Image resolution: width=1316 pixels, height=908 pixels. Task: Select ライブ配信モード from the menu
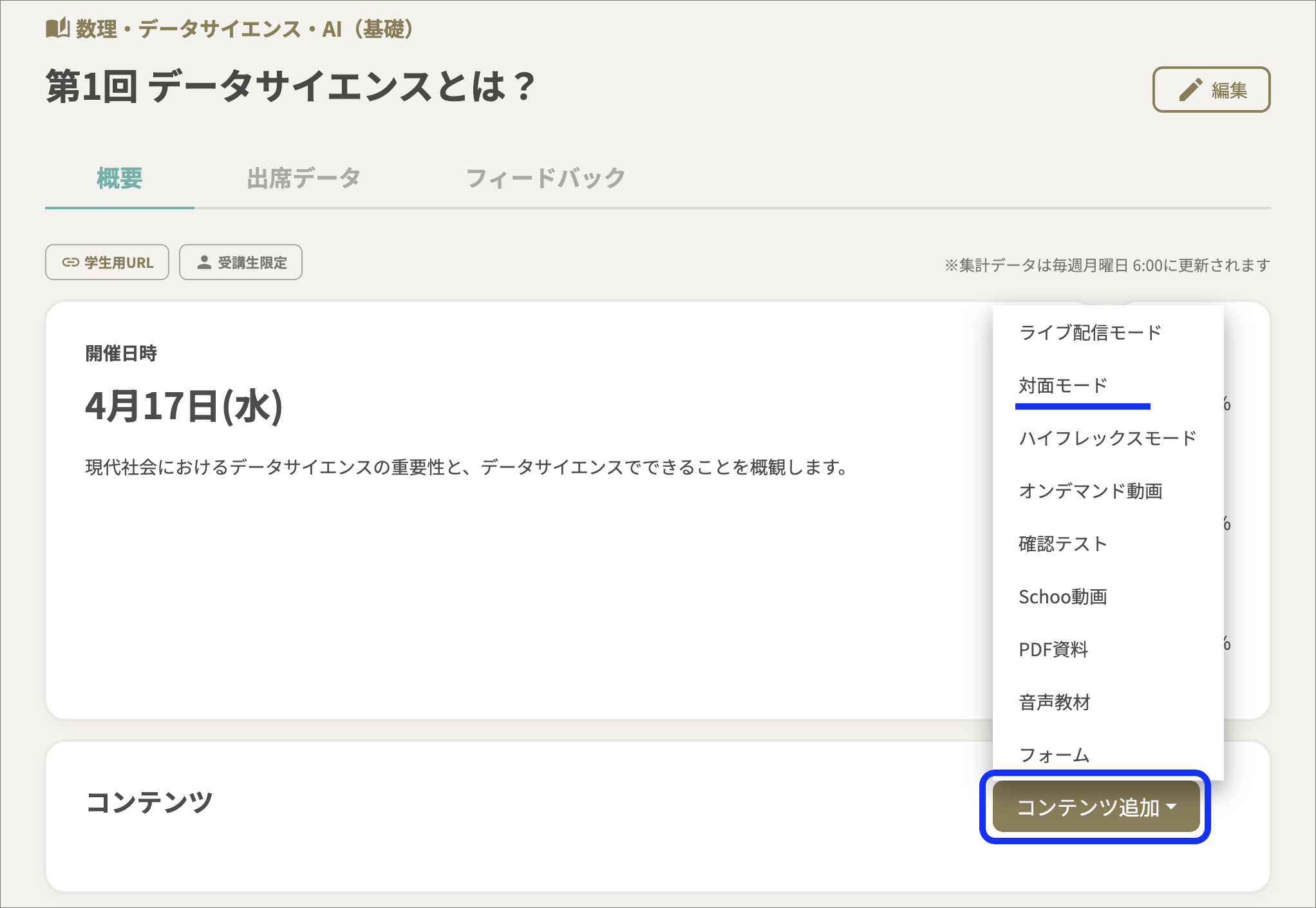[x=1108, y=332]
